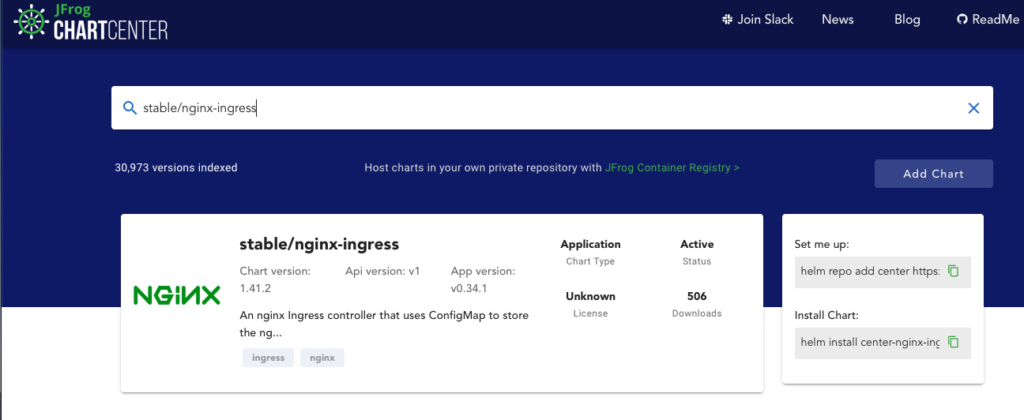This screenshot has width=1024, height=420.
Task: Click the search field with stable/nginx-ingress
Action: 550,108
